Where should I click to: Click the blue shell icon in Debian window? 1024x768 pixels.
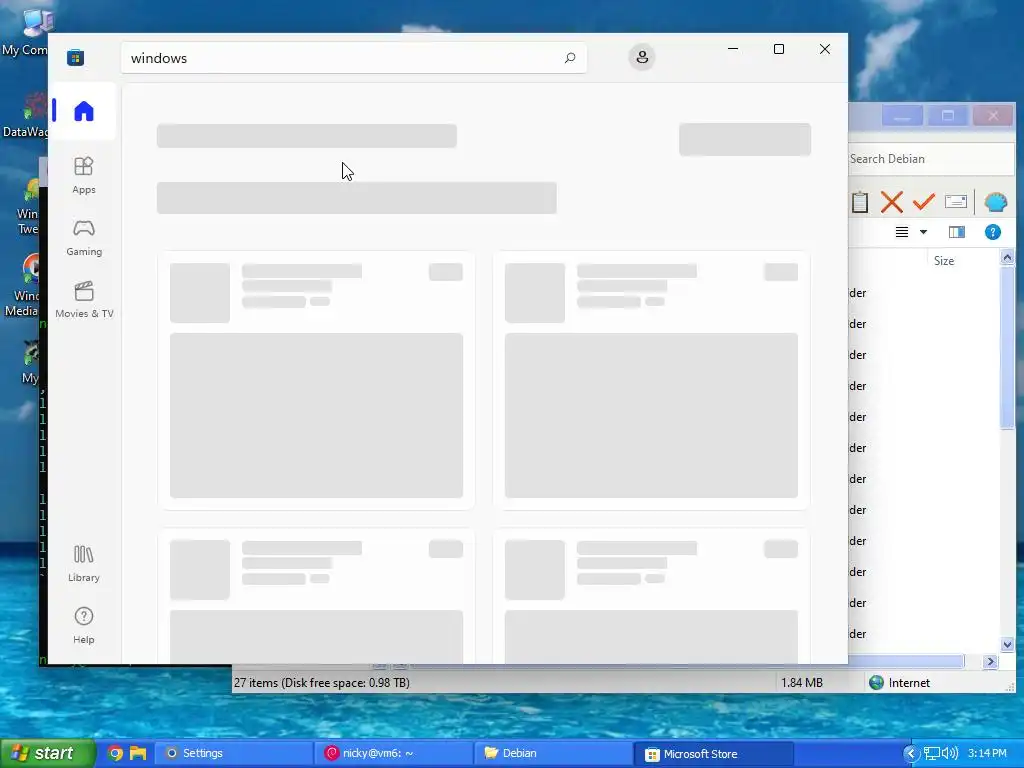coord(995,202)
